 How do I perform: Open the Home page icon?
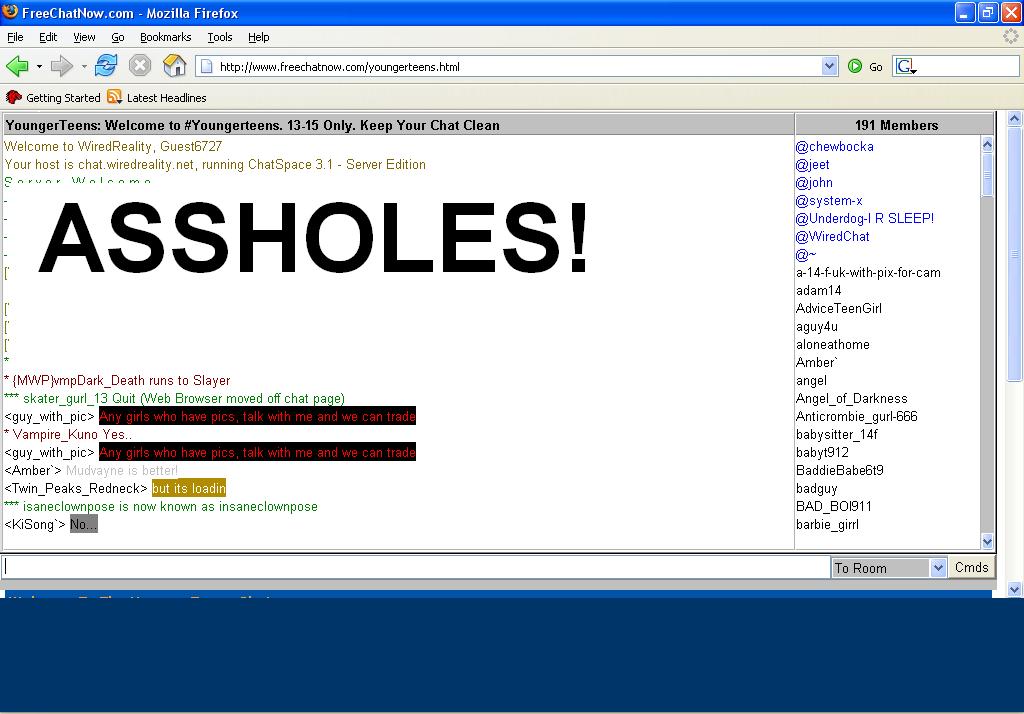coord(174,66)
